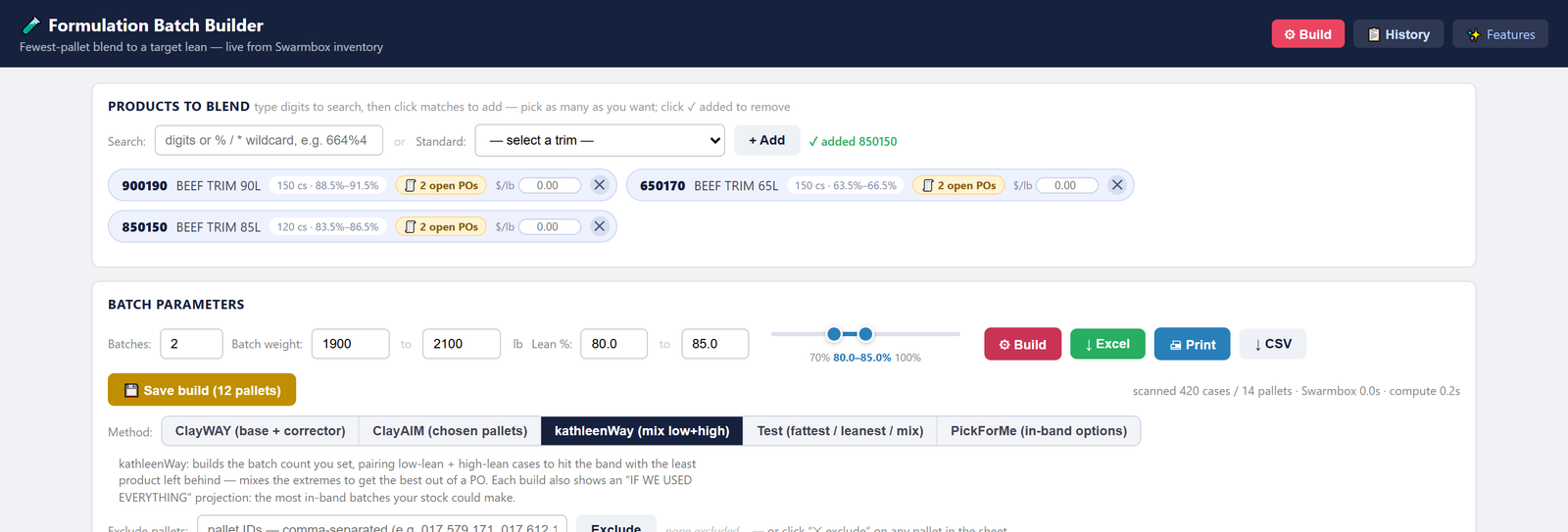Click the header Build button
The image size is (1568, 532).
1307,34
